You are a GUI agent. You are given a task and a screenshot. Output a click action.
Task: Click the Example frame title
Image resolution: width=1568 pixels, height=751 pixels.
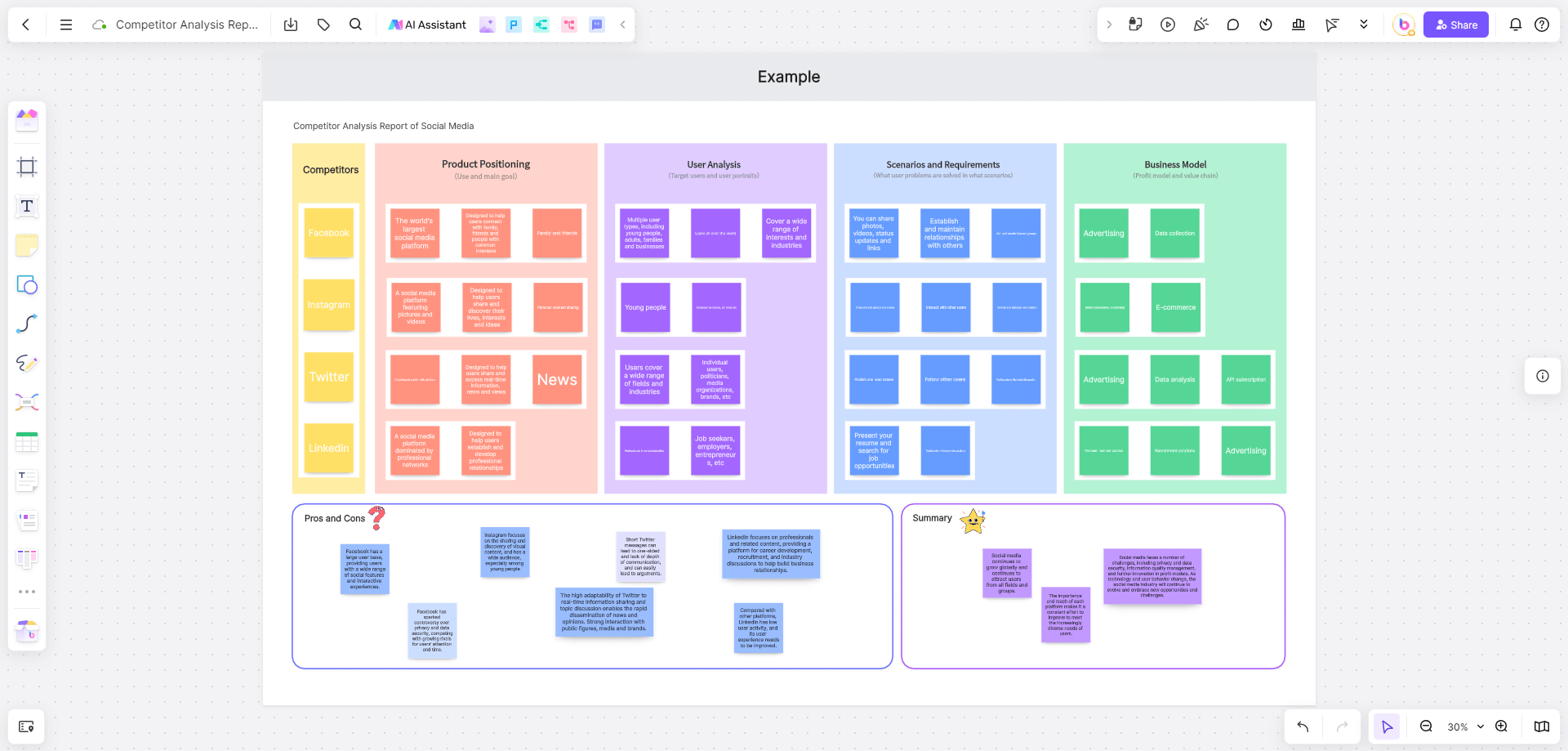click(x=789, y=77)
